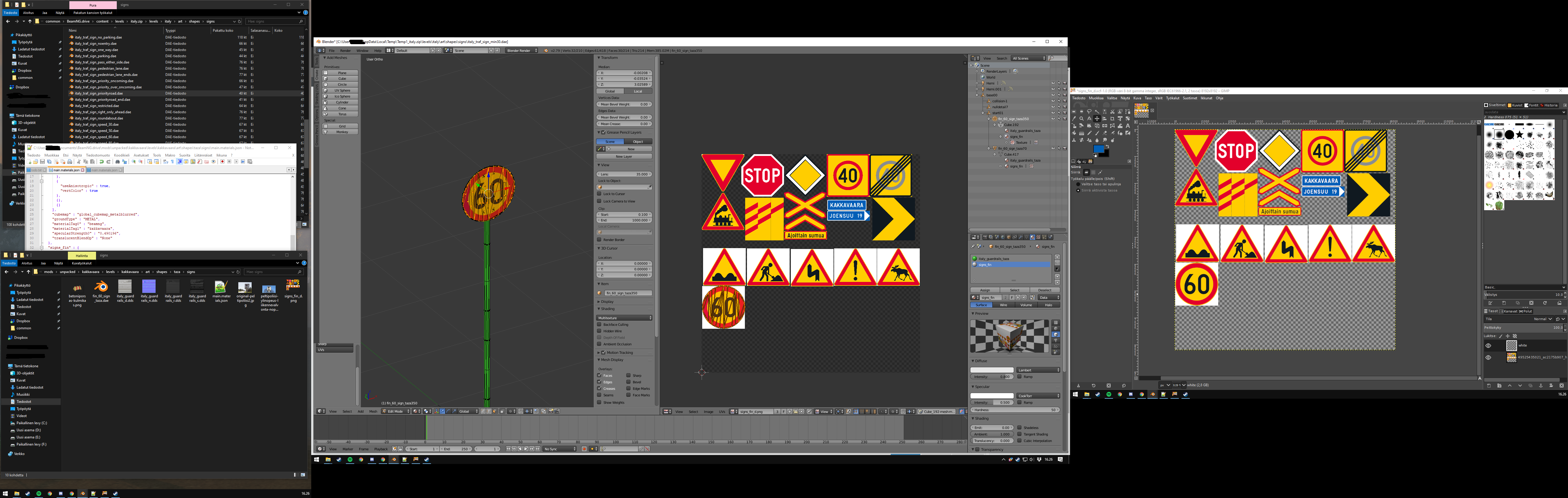
Task: Select the Move tool in GIMP toolbox
Action: point(1097,119)
